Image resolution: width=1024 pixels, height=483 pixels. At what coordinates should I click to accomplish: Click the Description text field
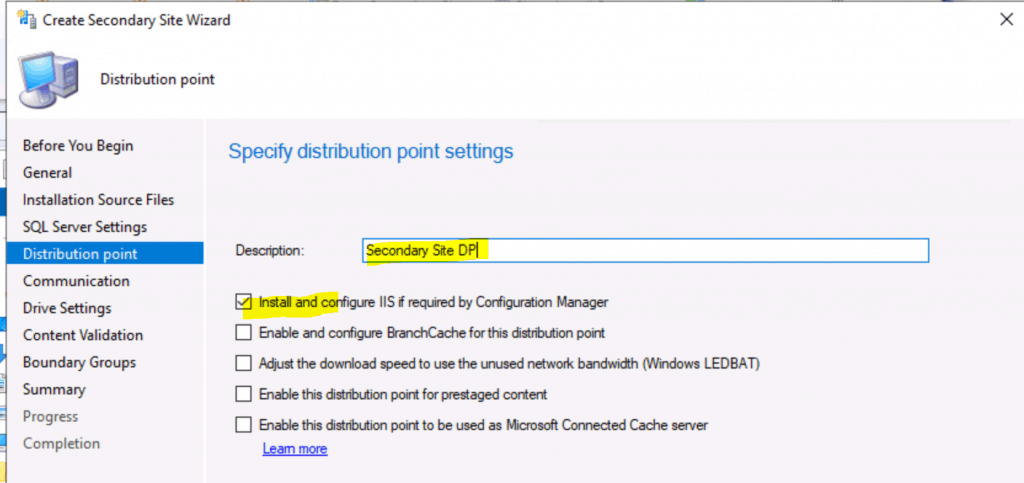645,250
